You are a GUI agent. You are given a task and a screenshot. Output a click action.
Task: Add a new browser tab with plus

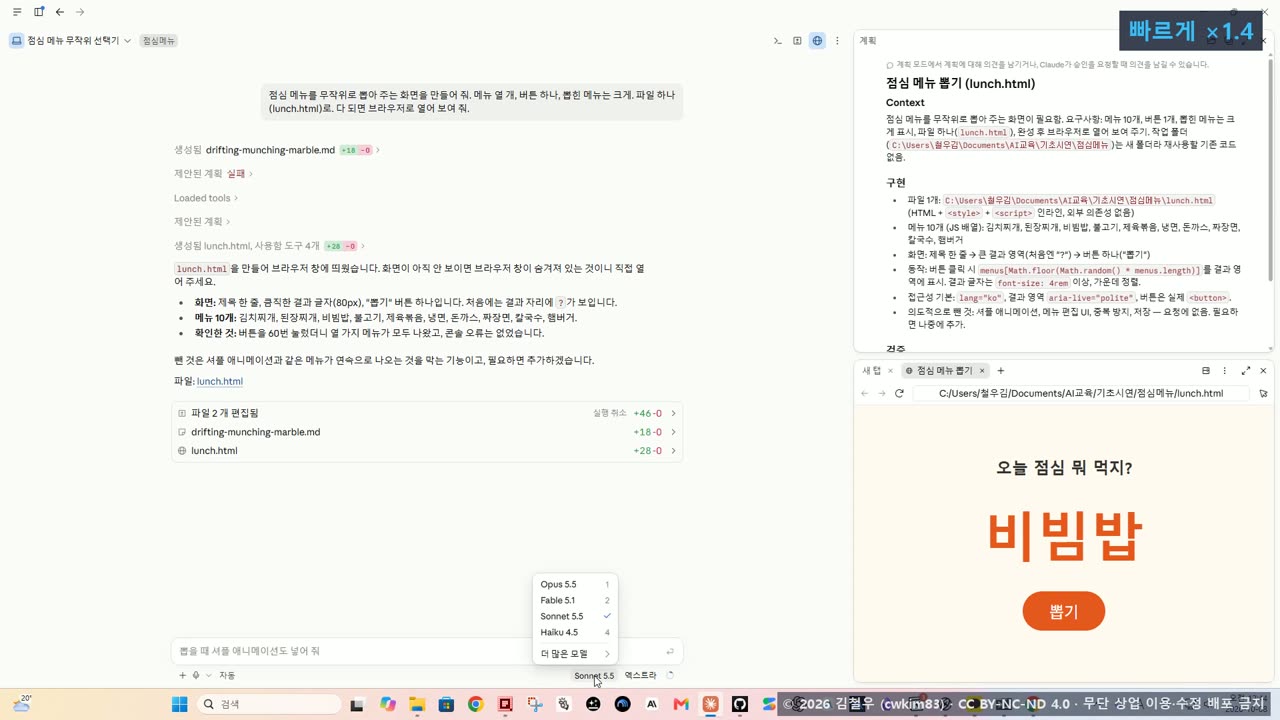pos(1000,370)
